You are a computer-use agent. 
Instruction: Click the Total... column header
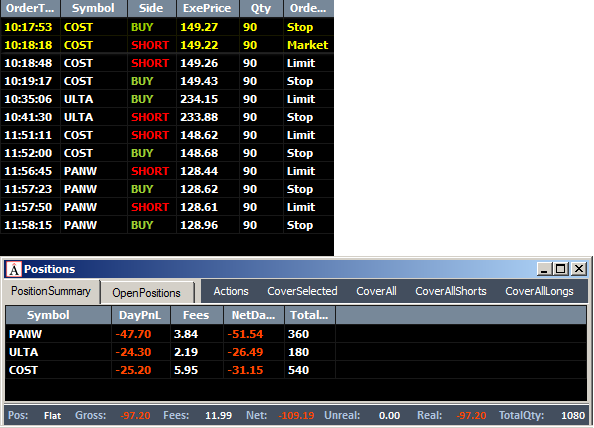(x=310, y=315)
